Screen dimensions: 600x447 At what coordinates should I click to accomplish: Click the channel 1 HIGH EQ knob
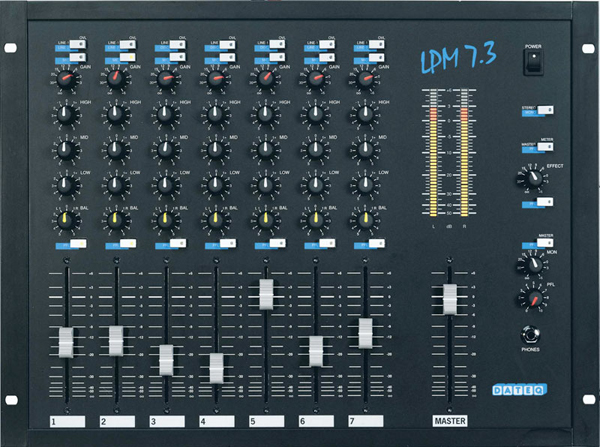pyautogui.click(x=66, y=114)
